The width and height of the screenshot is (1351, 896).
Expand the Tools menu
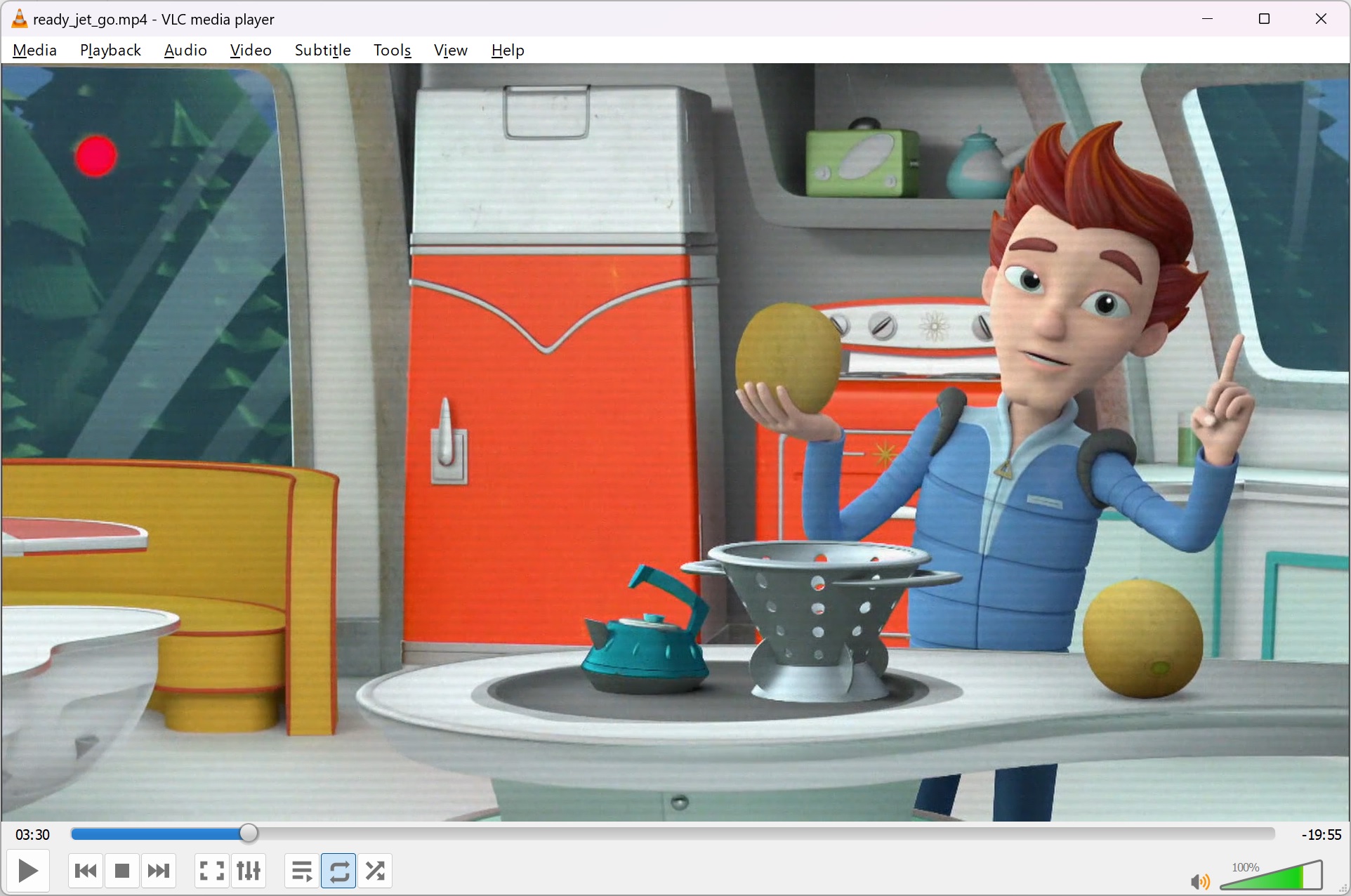392,51
